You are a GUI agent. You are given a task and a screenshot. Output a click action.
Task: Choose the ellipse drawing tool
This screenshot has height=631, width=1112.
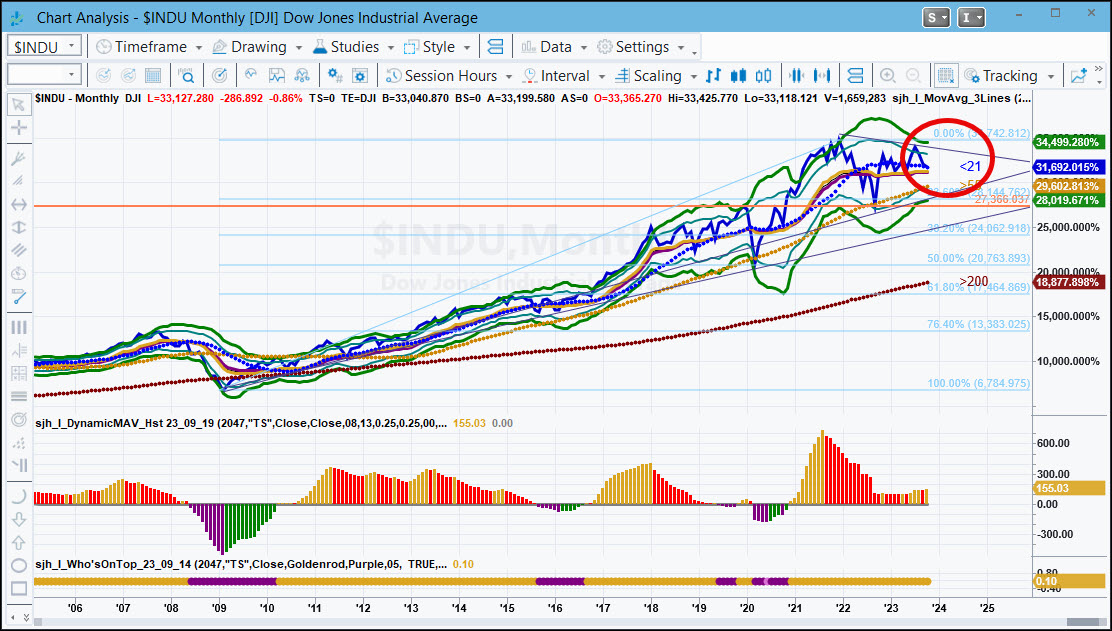coord(18,565)
